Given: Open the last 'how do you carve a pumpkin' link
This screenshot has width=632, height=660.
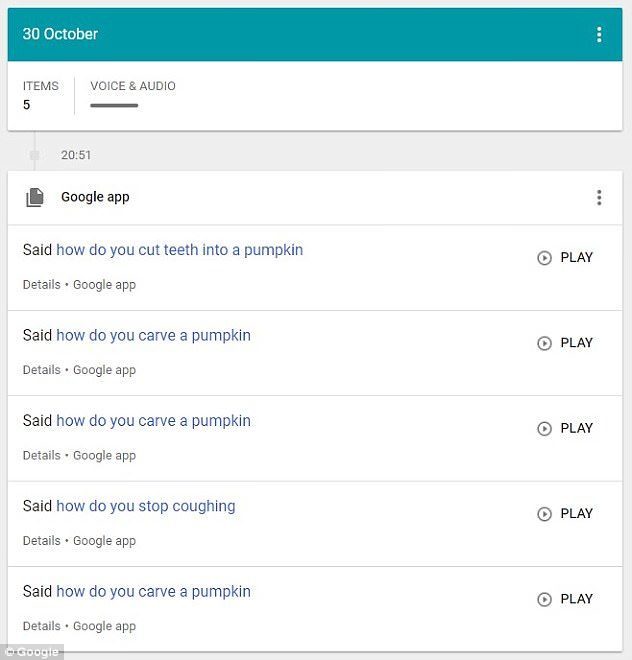Looking at the screenshot, I should [x=153, y=591].
